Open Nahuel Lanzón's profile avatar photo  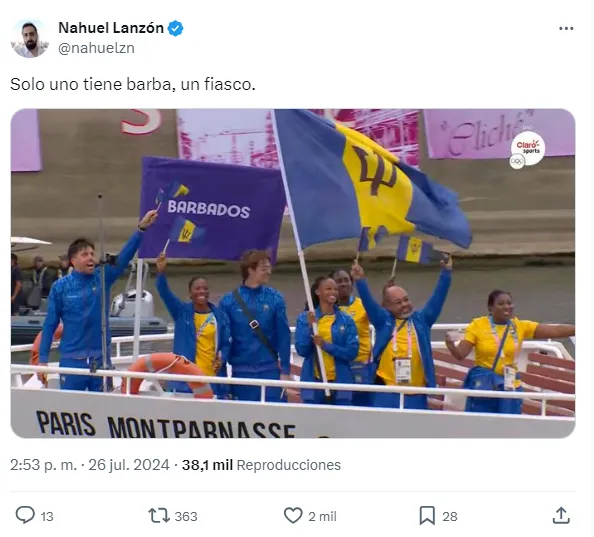pos(30,38)
